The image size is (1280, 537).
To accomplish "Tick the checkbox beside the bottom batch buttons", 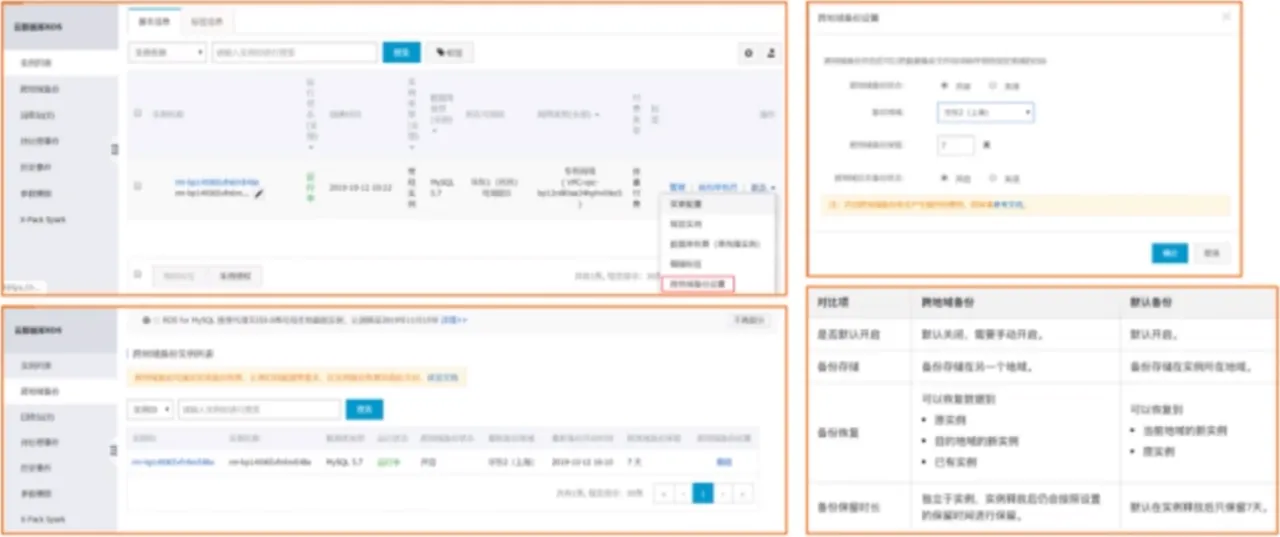I will click(x=138, y=273).
